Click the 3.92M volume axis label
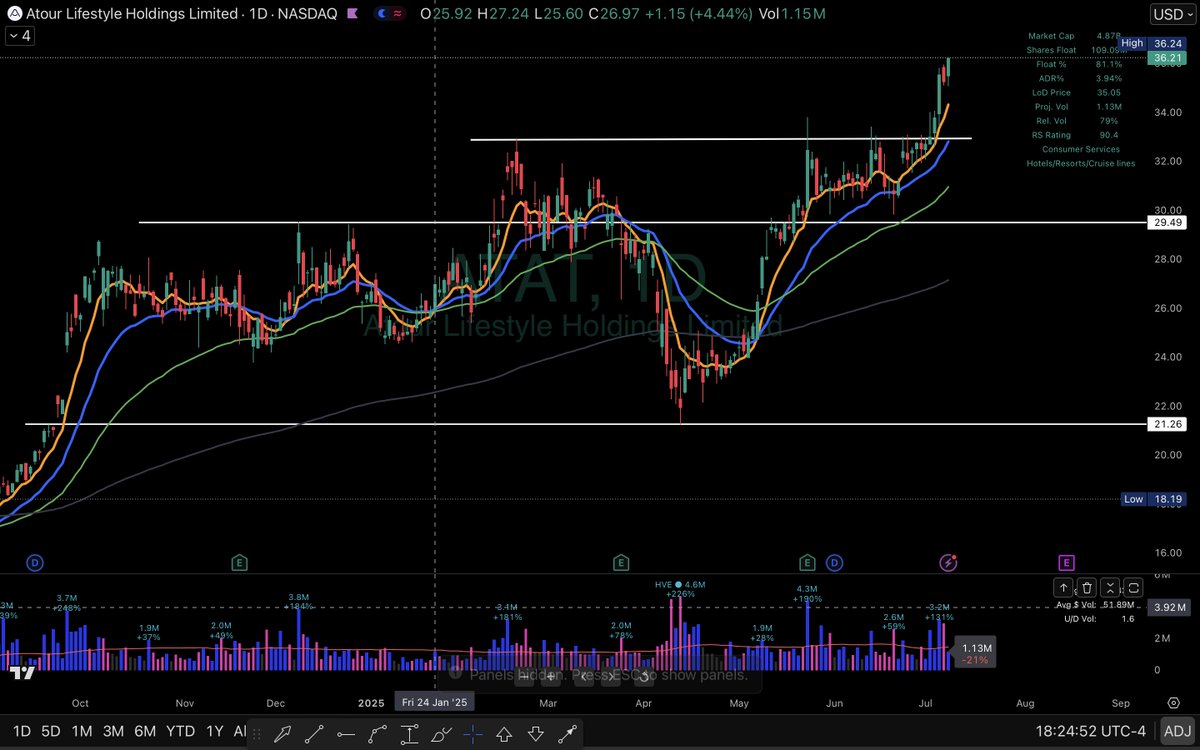This screenshot has width=1200, height=750. click(1168, 608)
